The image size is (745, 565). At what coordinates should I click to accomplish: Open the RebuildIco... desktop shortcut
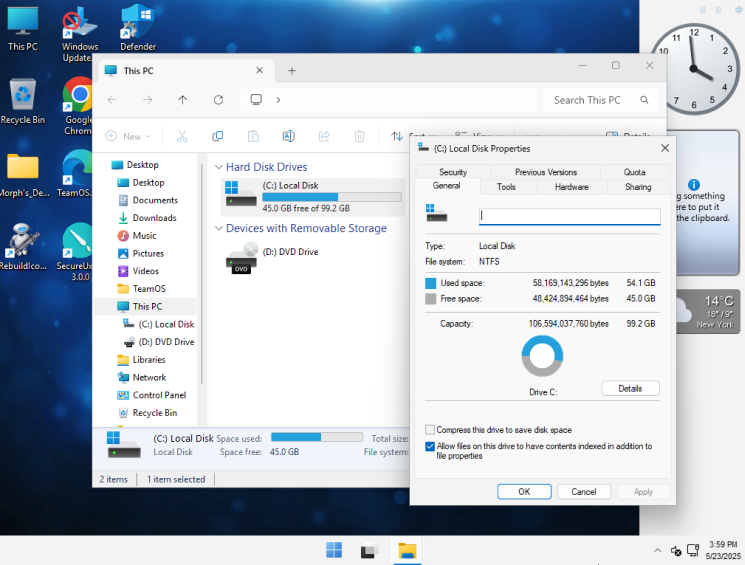(x=22, y=247)
